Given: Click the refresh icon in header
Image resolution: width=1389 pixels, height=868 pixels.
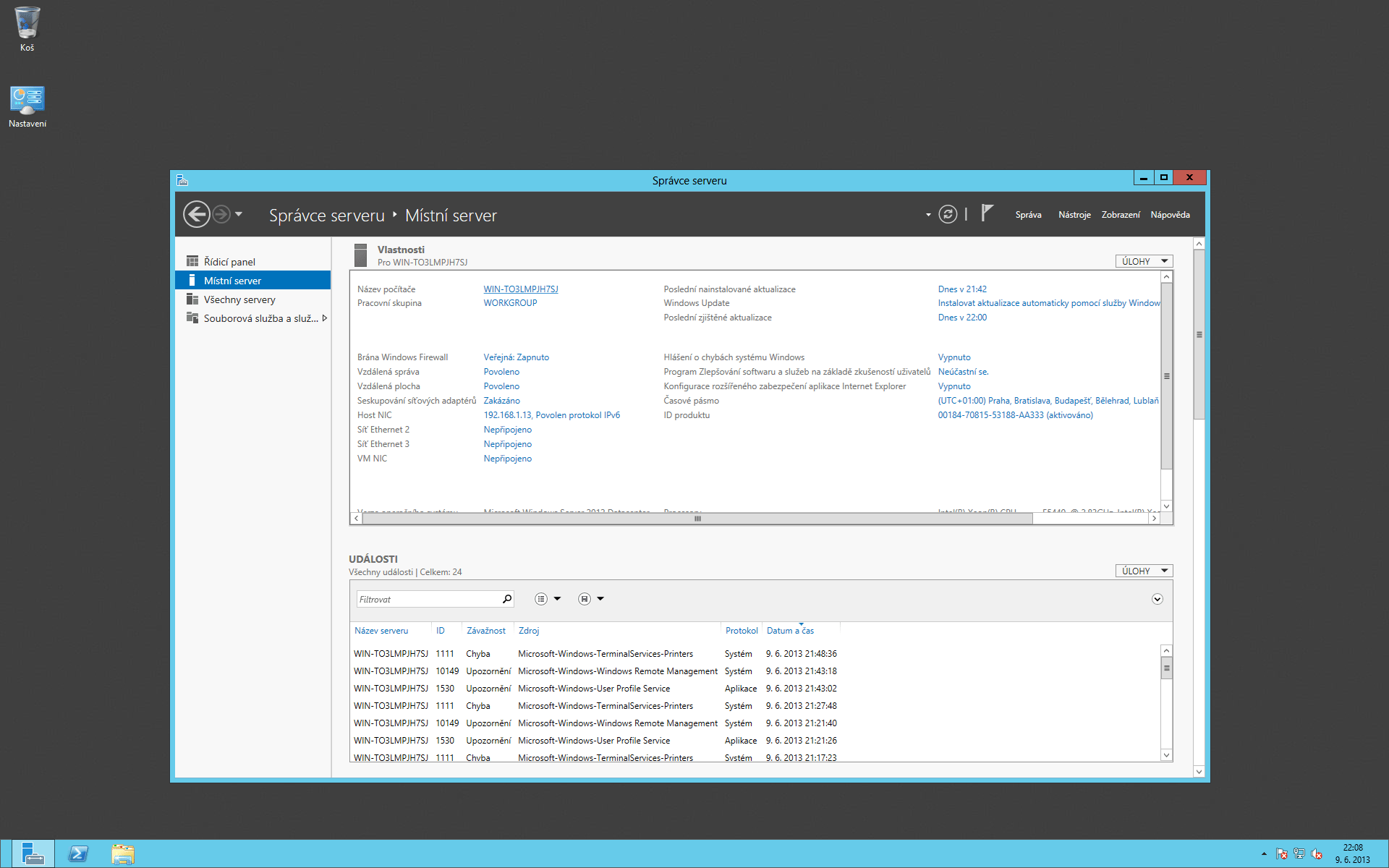Looking at the screenshot, I should (947, 215).
